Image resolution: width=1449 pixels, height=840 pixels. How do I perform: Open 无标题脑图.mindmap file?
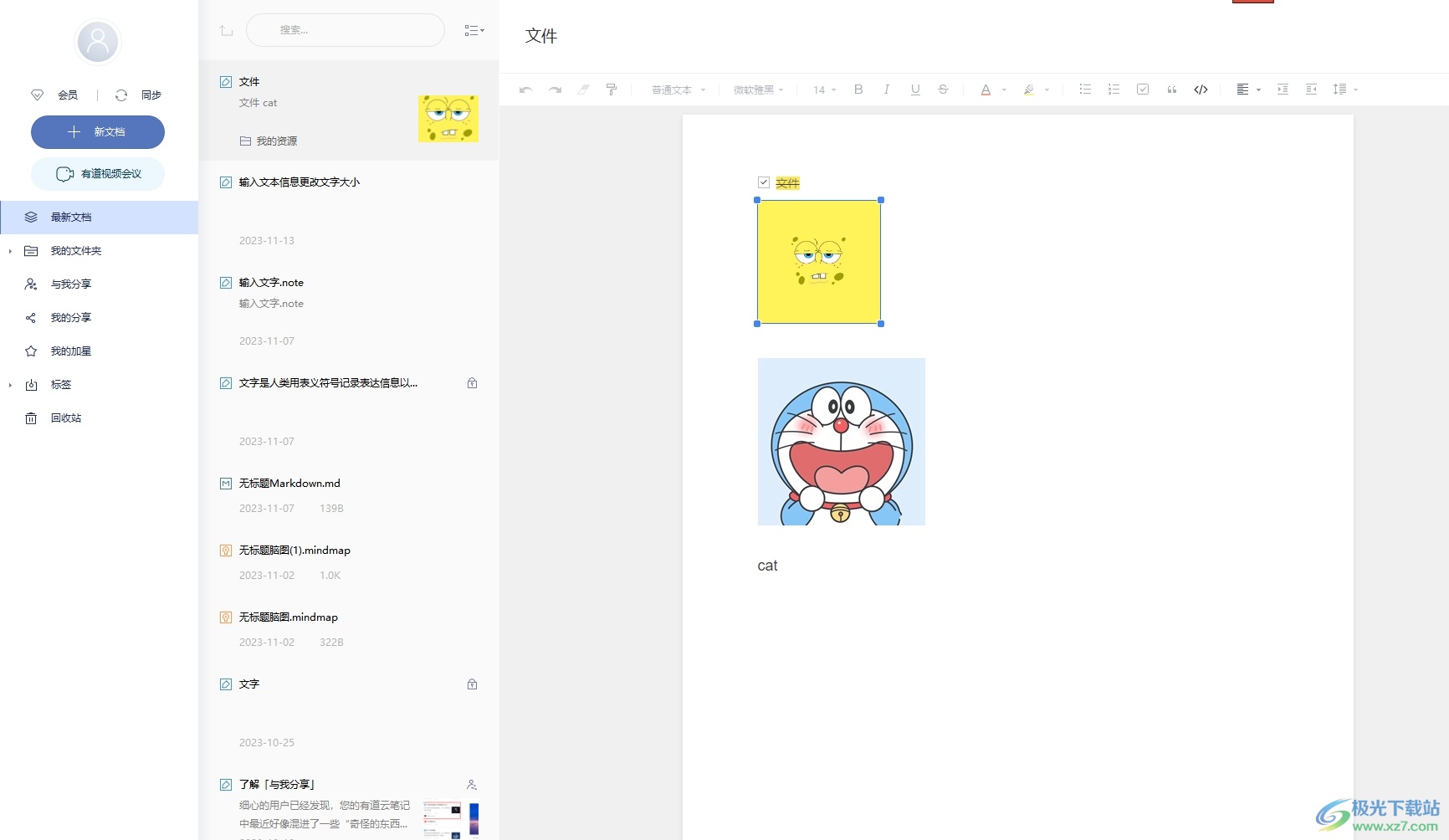pos(349,629)
